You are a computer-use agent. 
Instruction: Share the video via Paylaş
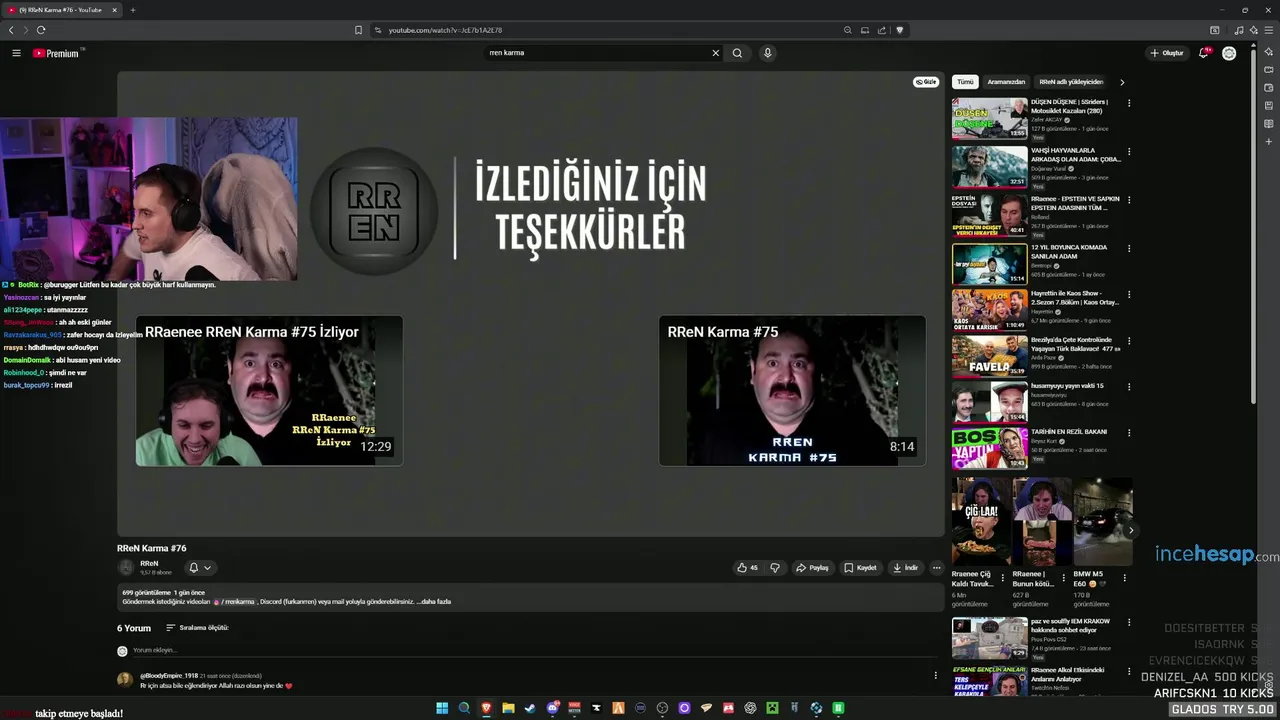[812, 567]
